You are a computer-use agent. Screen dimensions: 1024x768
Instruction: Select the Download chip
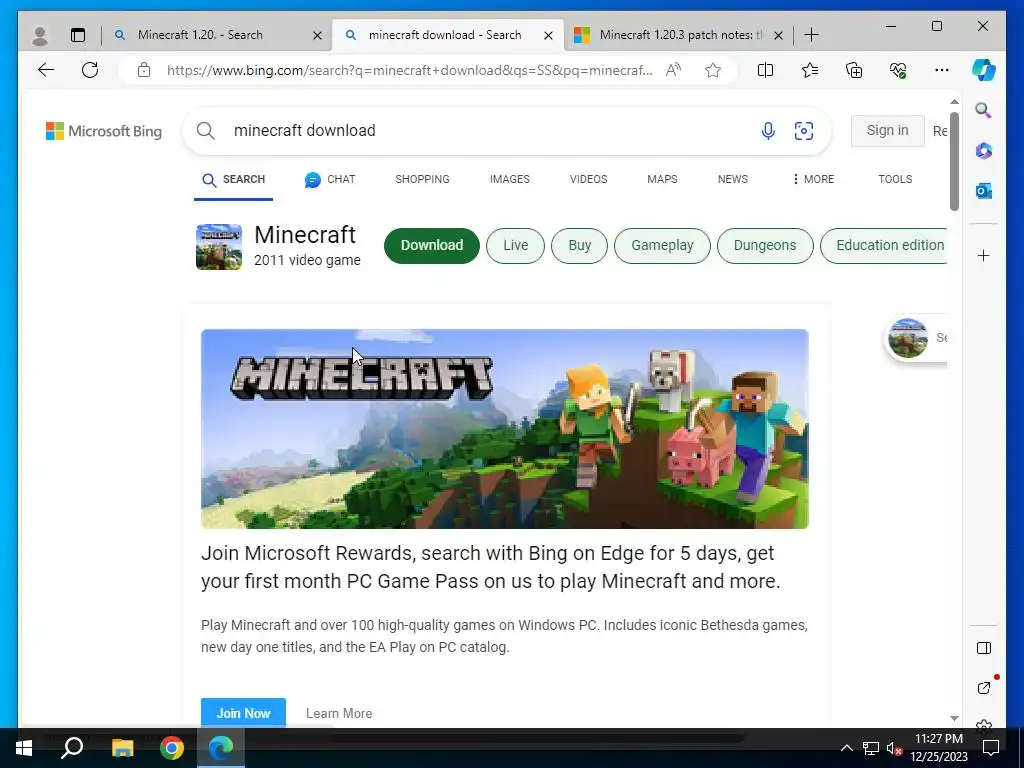(432, 246)
